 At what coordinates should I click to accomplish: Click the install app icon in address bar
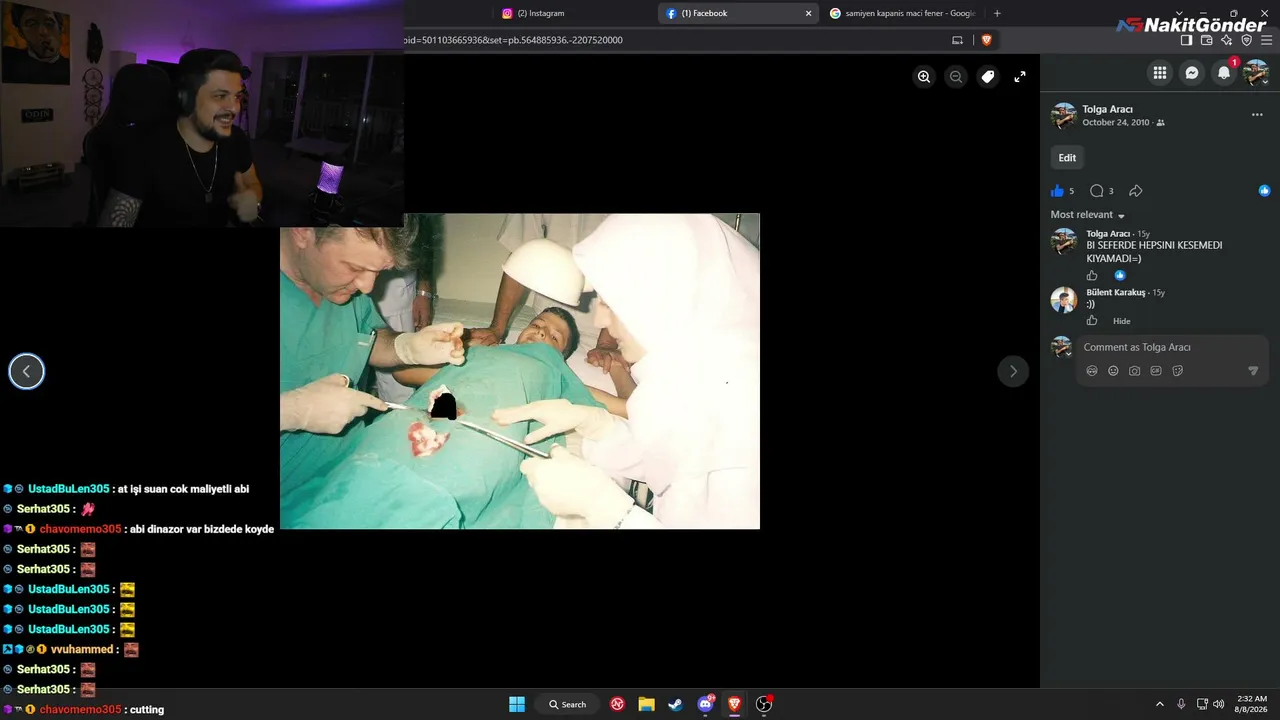(x=957, y=40)
